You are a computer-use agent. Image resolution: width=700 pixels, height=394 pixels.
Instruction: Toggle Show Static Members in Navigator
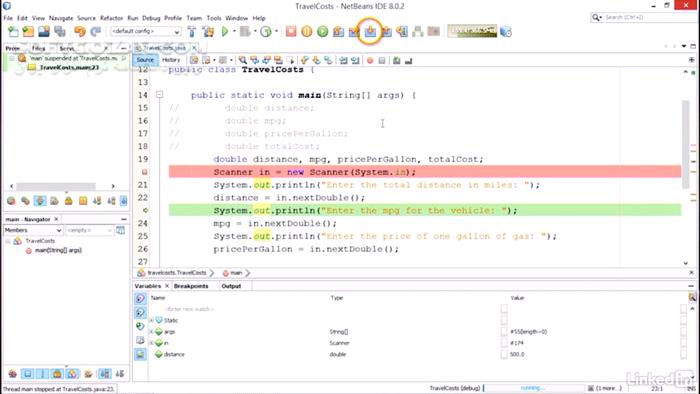(42, 374)
